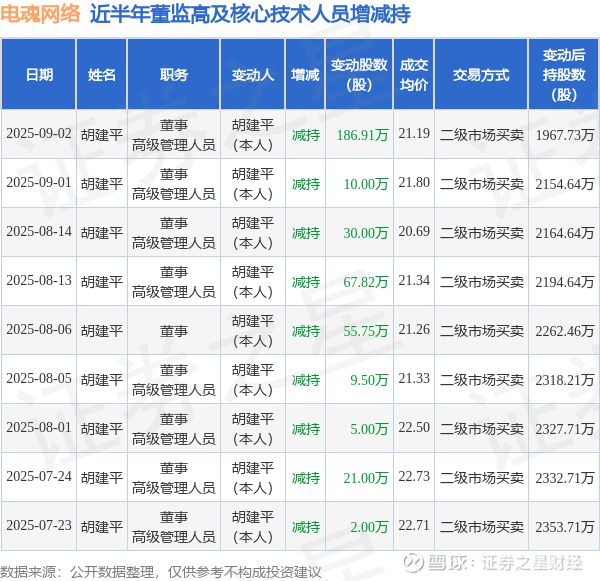This screenshot has height=581, width=600.
Task: Click the Xueqiu snowball logo icon
Action: (414, 563)
